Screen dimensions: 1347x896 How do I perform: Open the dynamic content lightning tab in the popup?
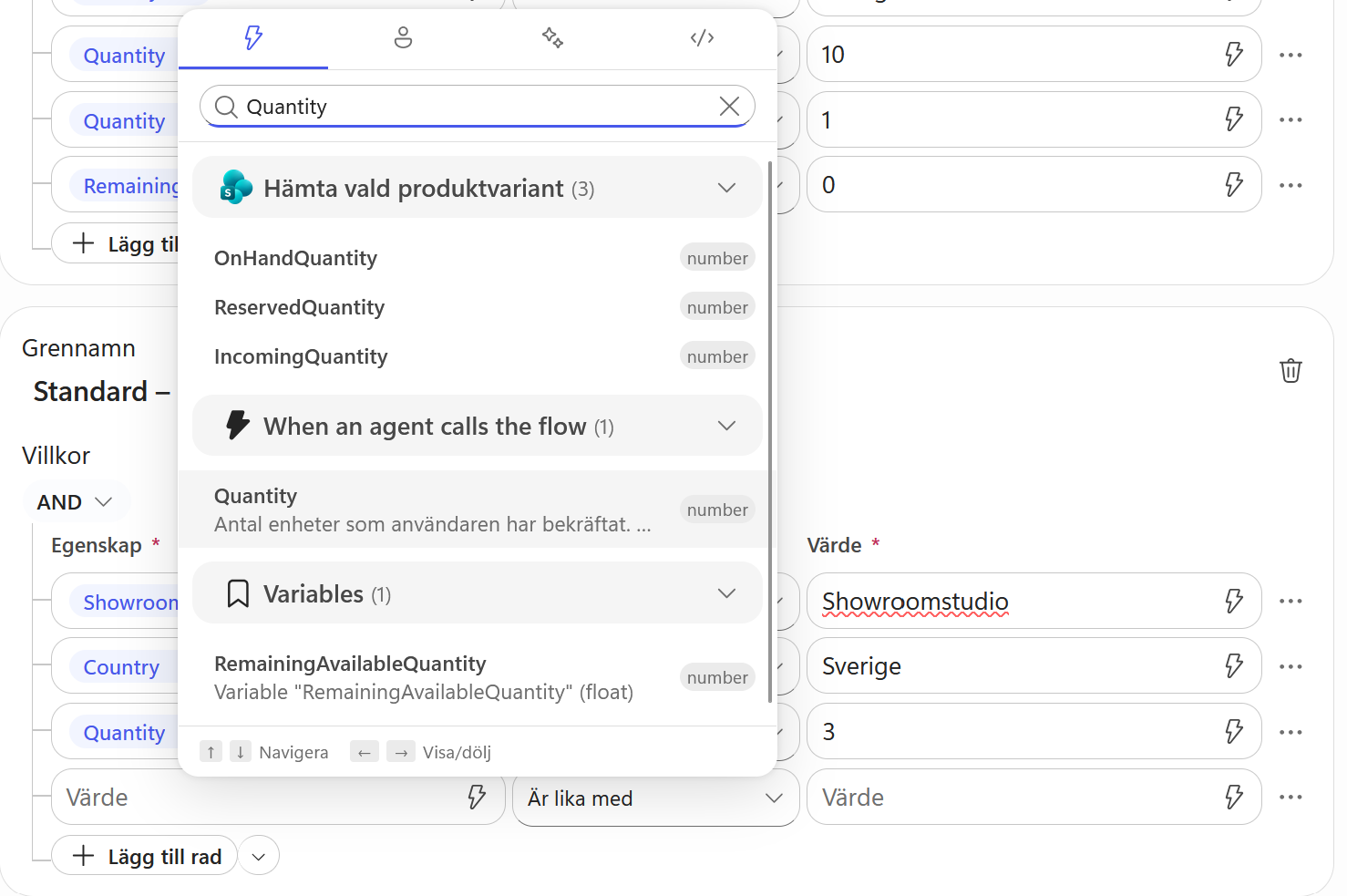point(253,38)
